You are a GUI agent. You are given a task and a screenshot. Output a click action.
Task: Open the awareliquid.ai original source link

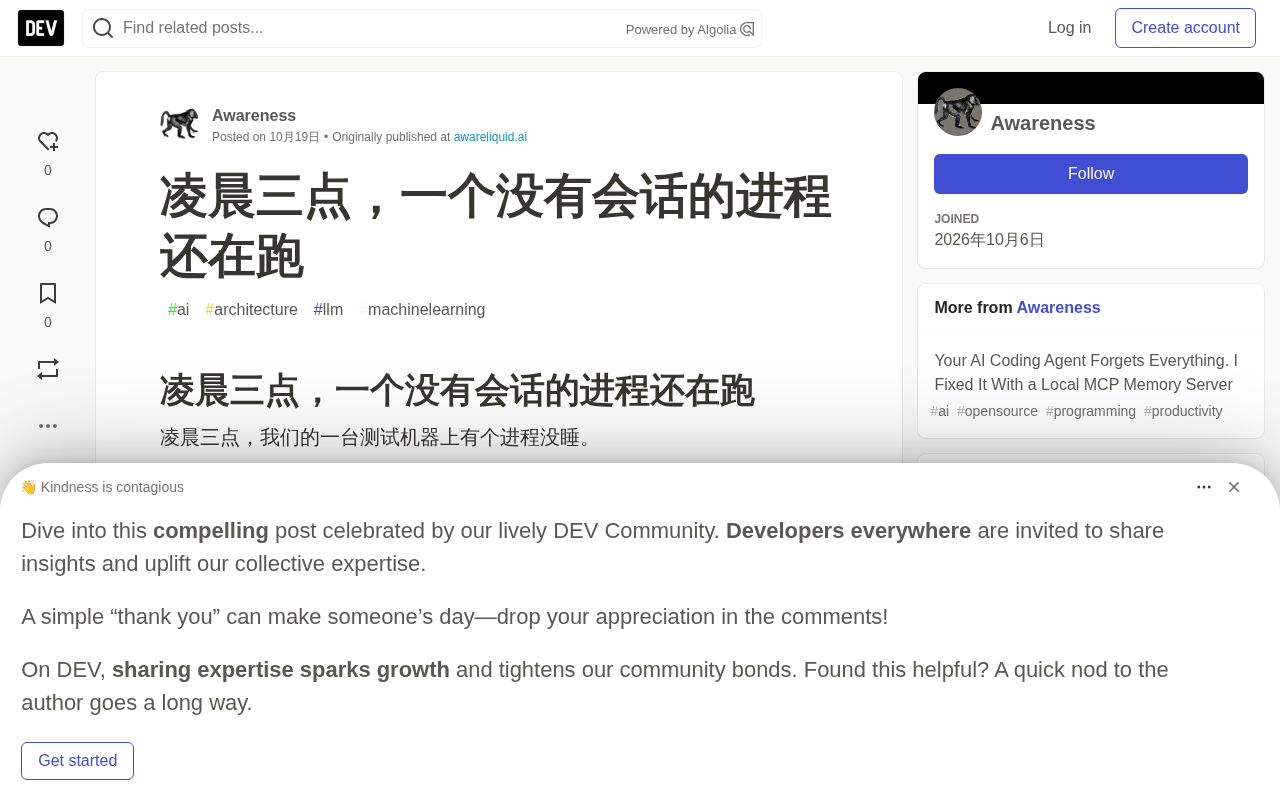(x=490, y=137)
